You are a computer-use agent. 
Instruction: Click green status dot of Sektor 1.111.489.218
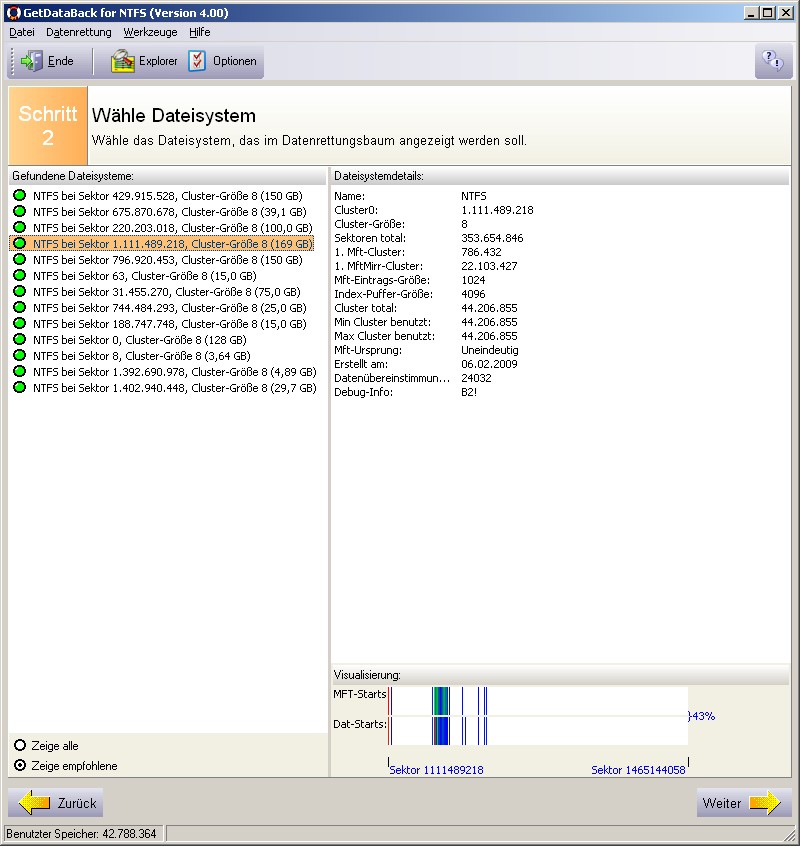tap(19, 243)
